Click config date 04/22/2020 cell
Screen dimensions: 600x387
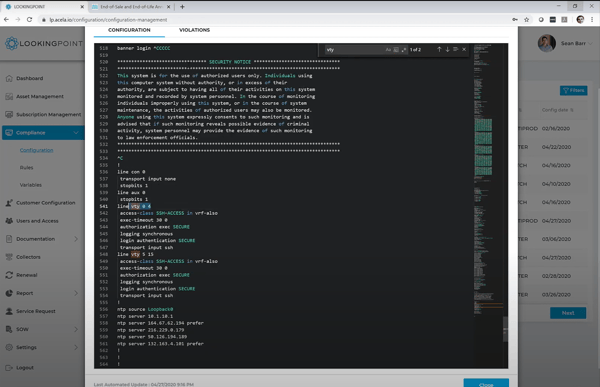(556, 147)
